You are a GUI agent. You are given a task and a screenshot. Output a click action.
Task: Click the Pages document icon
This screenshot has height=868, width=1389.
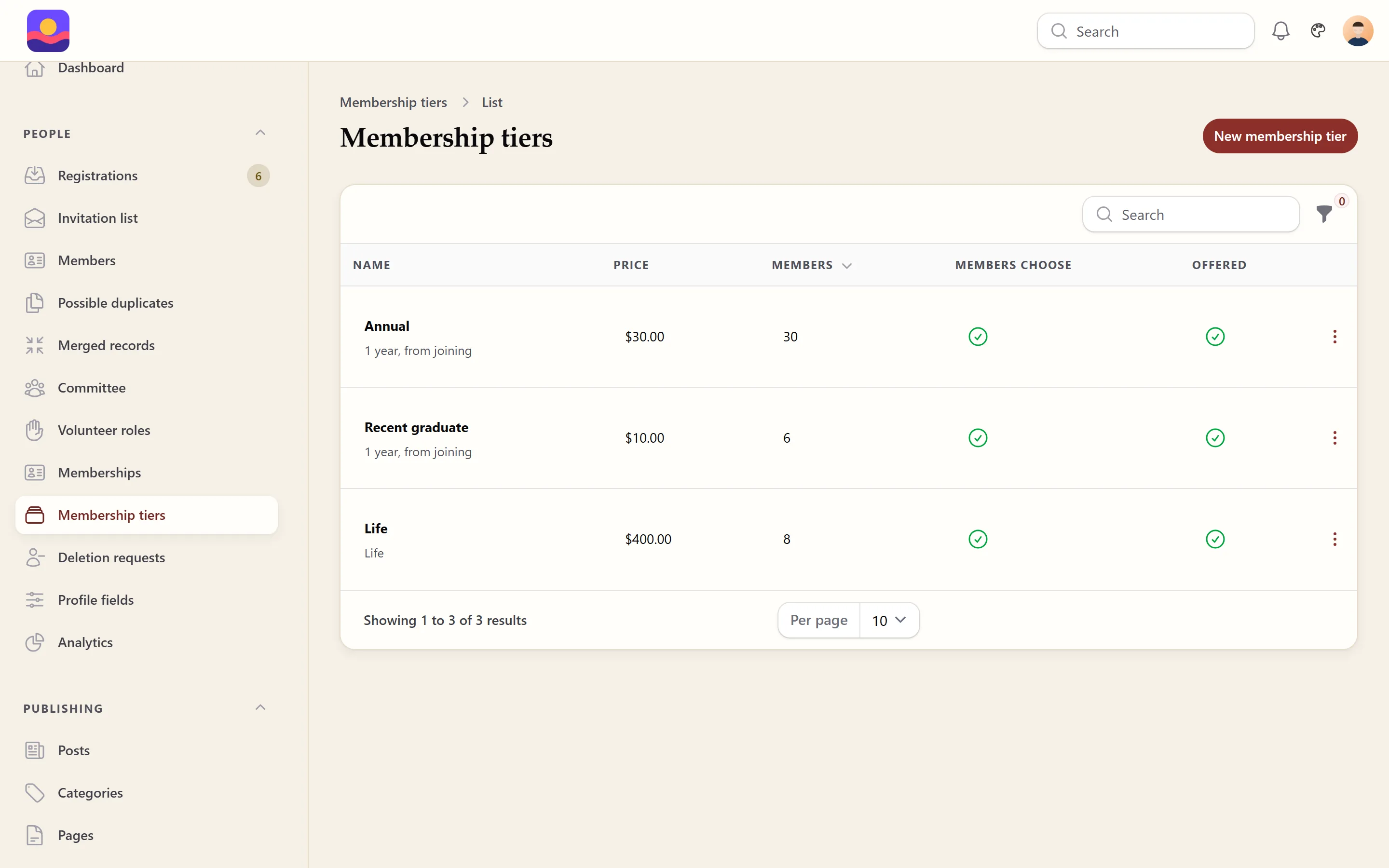[x=34, y=836]
